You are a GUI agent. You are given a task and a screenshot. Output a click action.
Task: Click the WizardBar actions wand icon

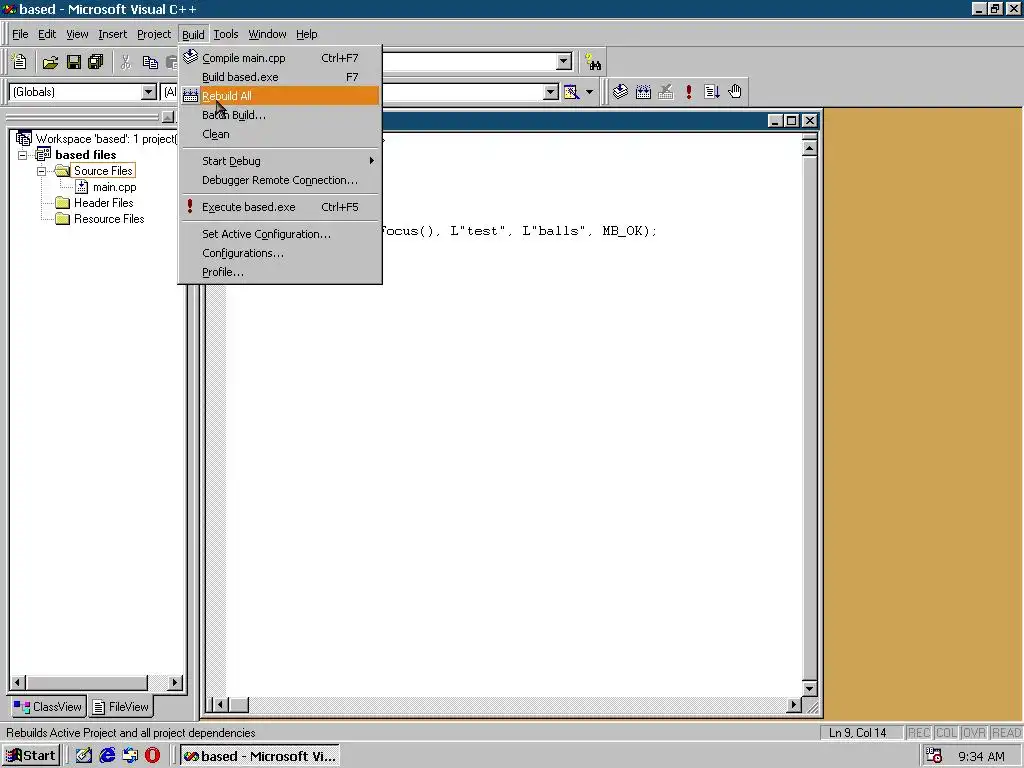571,92
